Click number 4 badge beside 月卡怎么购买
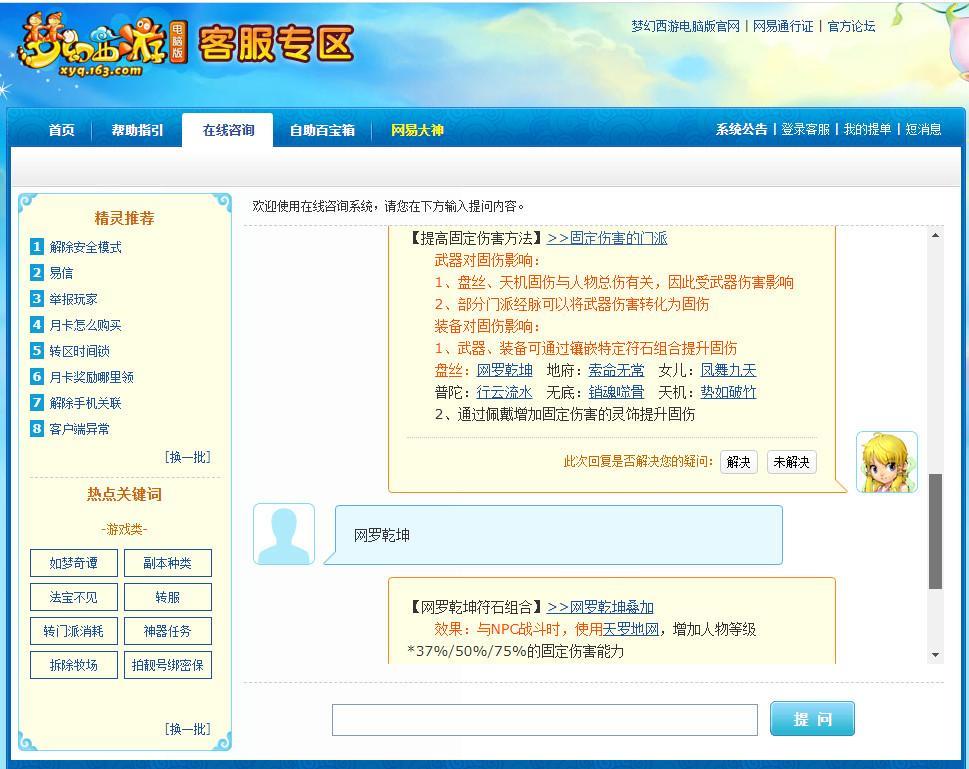969x769 pixels. 37,325
